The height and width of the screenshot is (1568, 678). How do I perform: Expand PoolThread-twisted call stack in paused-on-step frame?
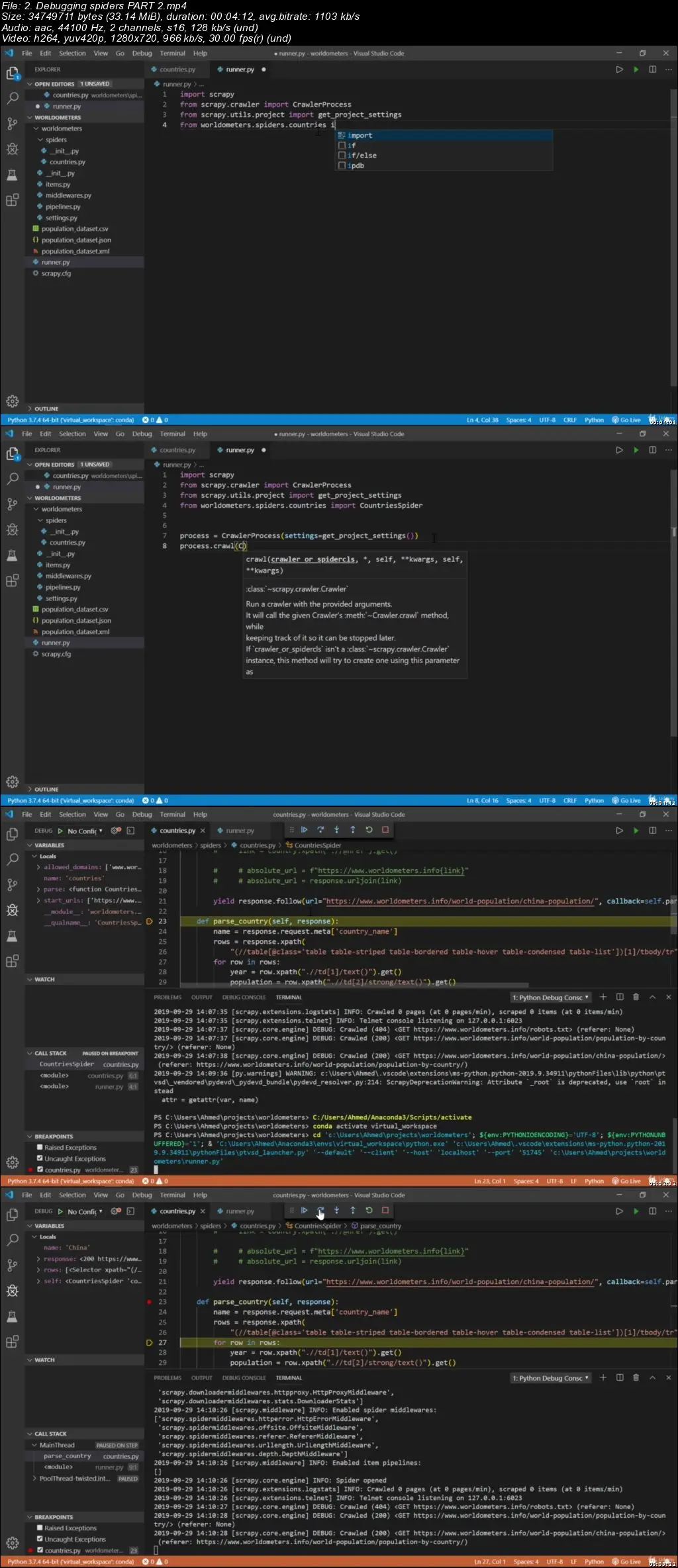point(34,1479)
